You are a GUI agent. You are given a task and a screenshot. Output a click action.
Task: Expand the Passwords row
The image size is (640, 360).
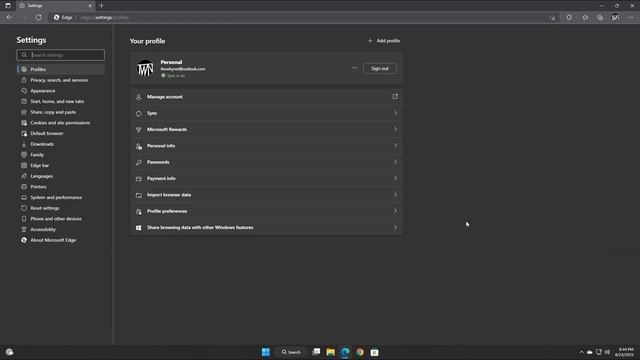pyautogui.click(x=267, y=162)
